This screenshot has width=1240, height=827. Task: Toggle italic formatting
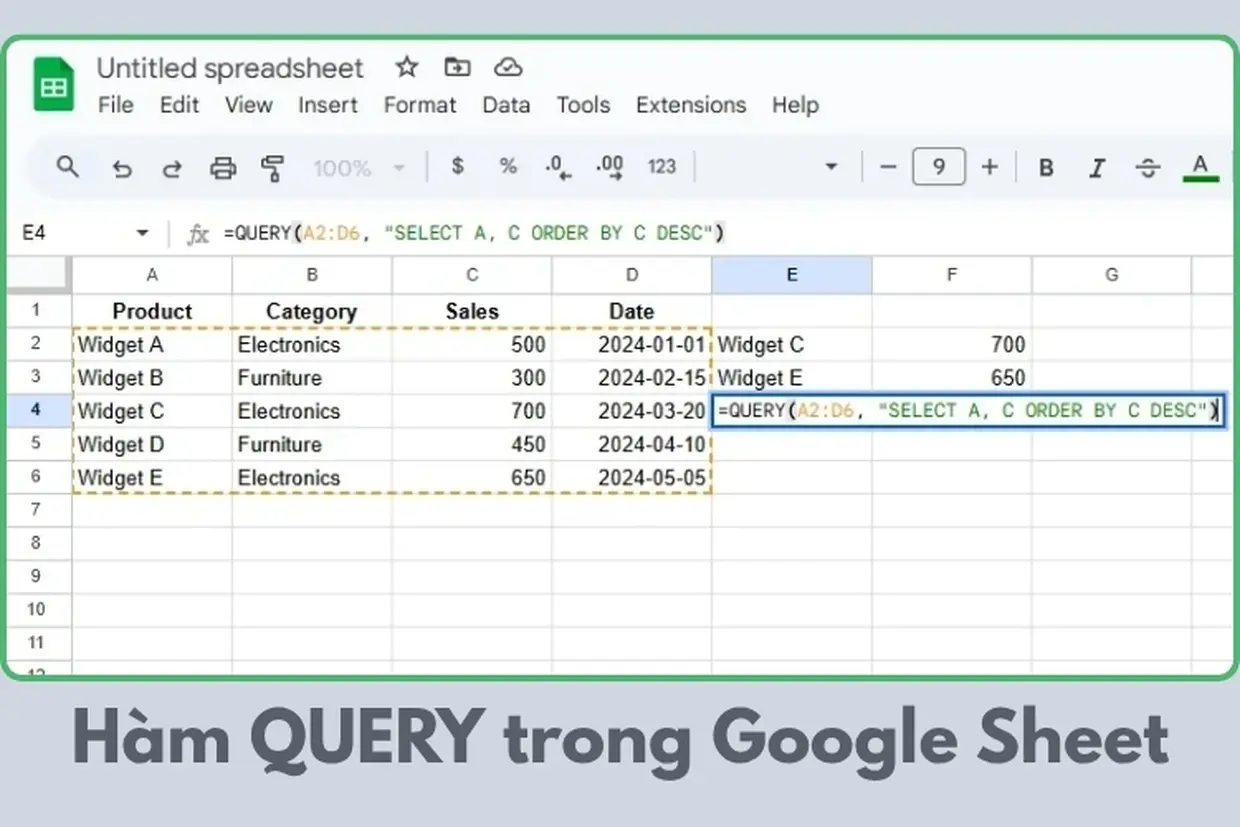[1097, 168]
